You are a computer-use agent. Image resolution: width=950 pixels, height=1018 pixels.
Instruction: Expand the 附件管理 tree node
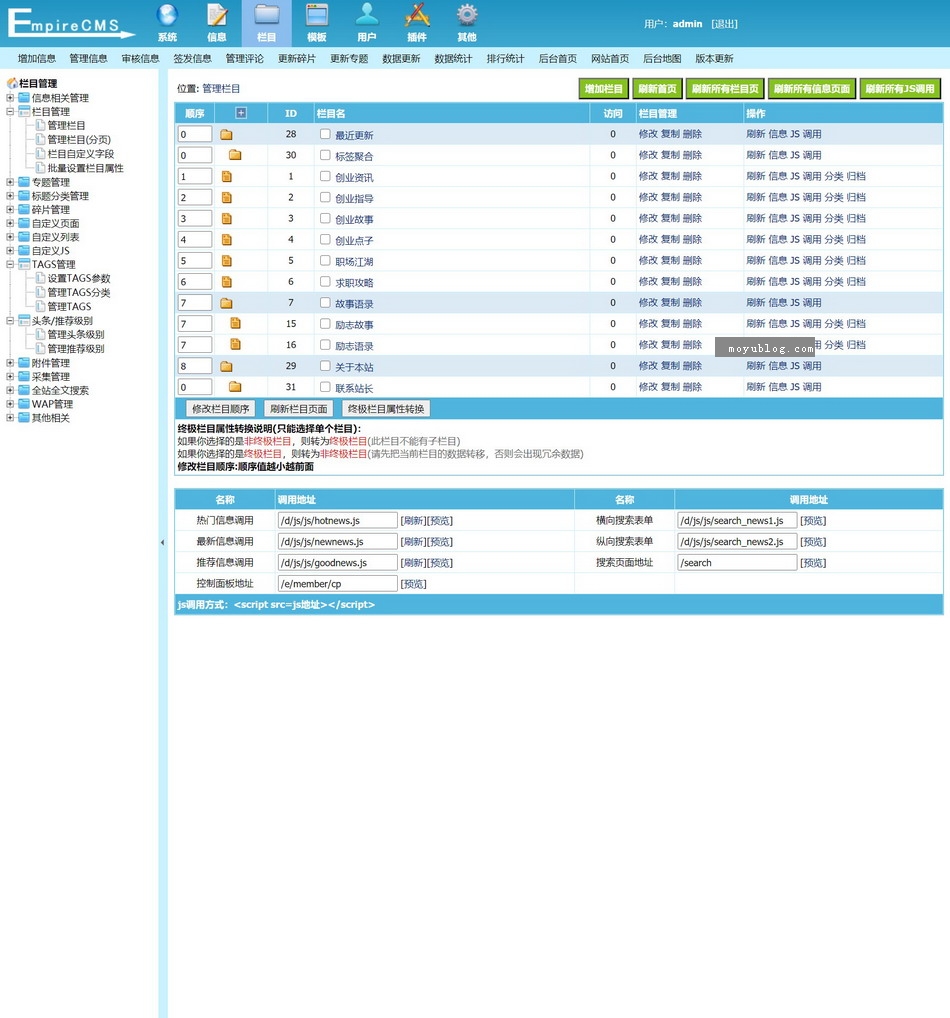pyautogui.click(x=10, y=362)
